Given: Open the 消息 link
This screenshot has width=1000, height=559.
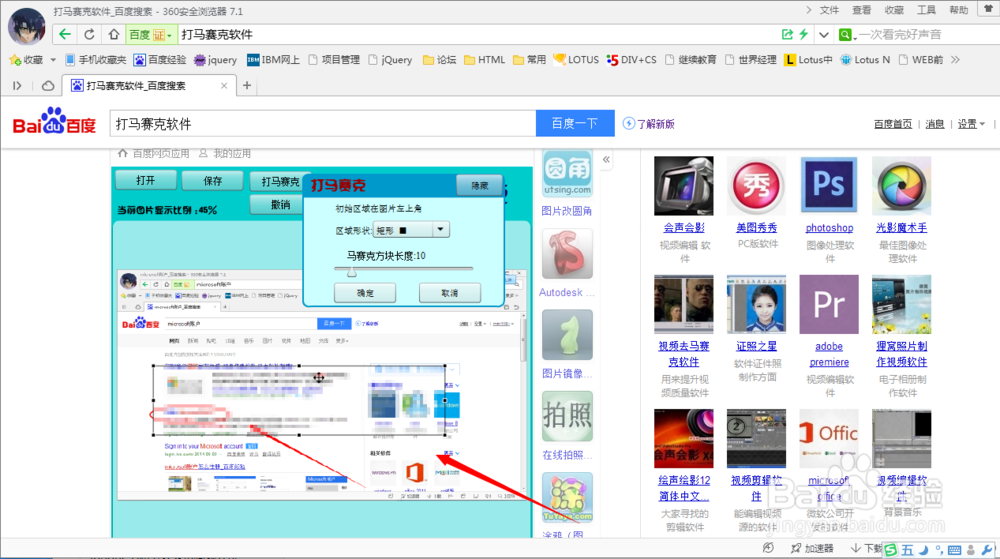Looking at the screenshot, I should point(934,124).
